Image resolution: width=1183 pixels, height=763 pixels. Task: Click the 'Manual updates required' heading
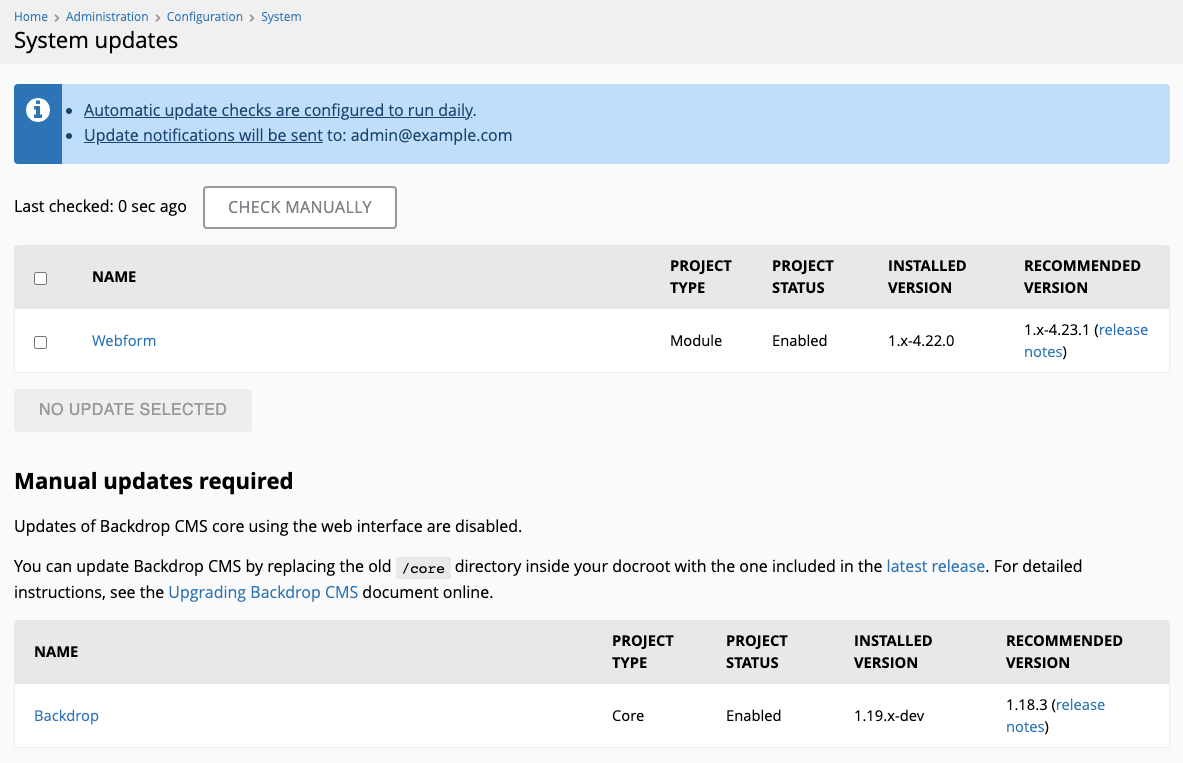coord(153,481)
